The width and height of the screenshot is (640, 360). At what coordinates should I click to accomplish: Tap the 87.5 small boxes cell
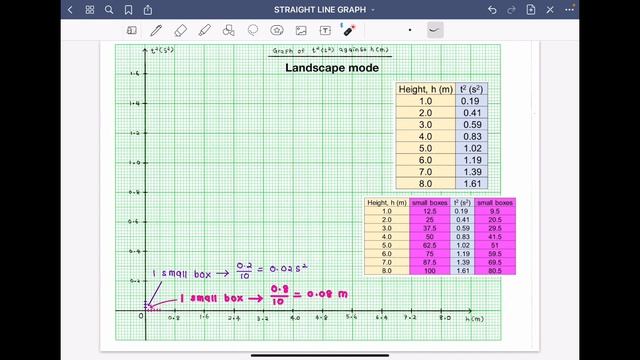[x=429, y=262]
